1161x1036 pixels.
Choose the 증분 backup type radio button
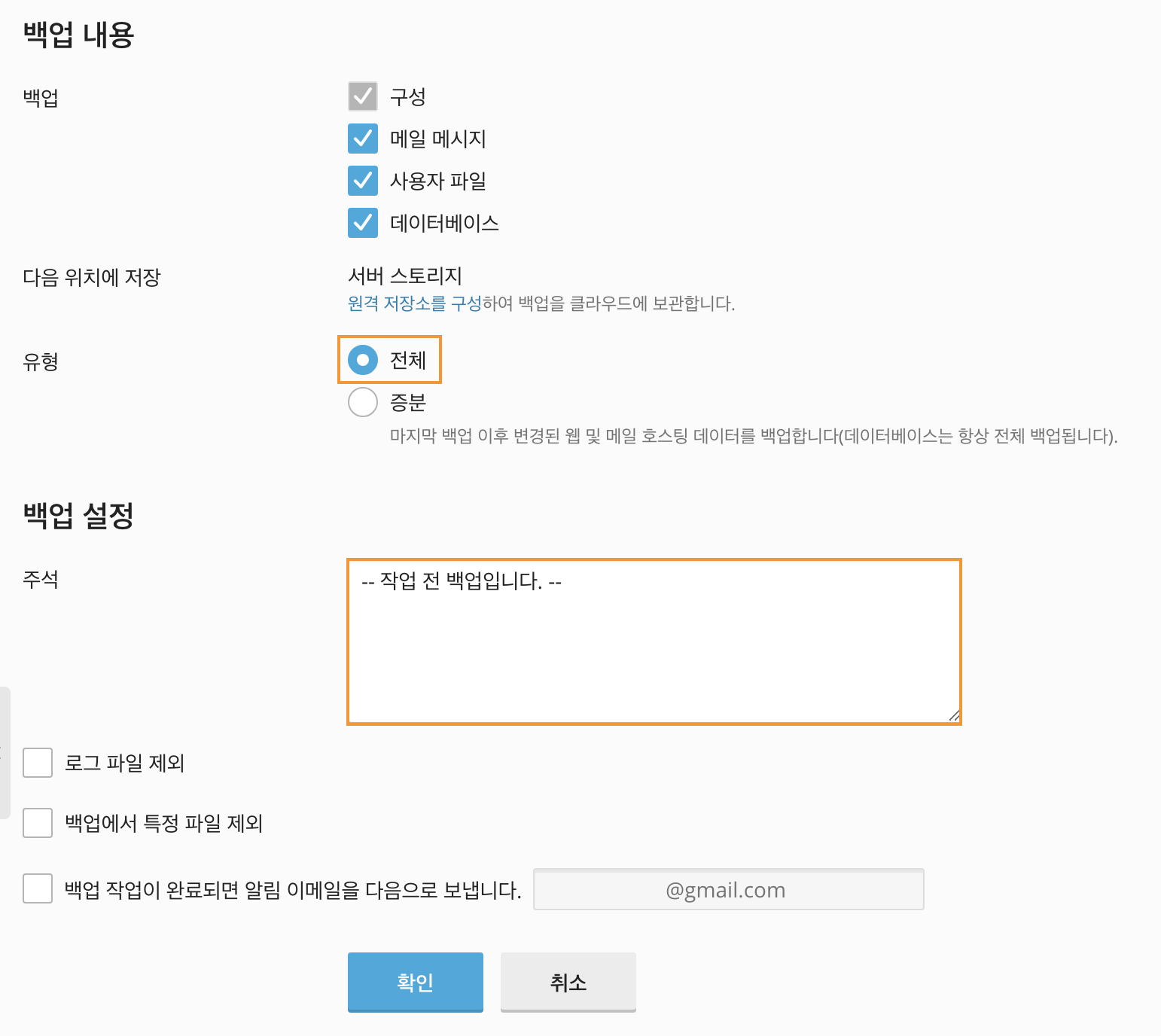coord(363,402)
